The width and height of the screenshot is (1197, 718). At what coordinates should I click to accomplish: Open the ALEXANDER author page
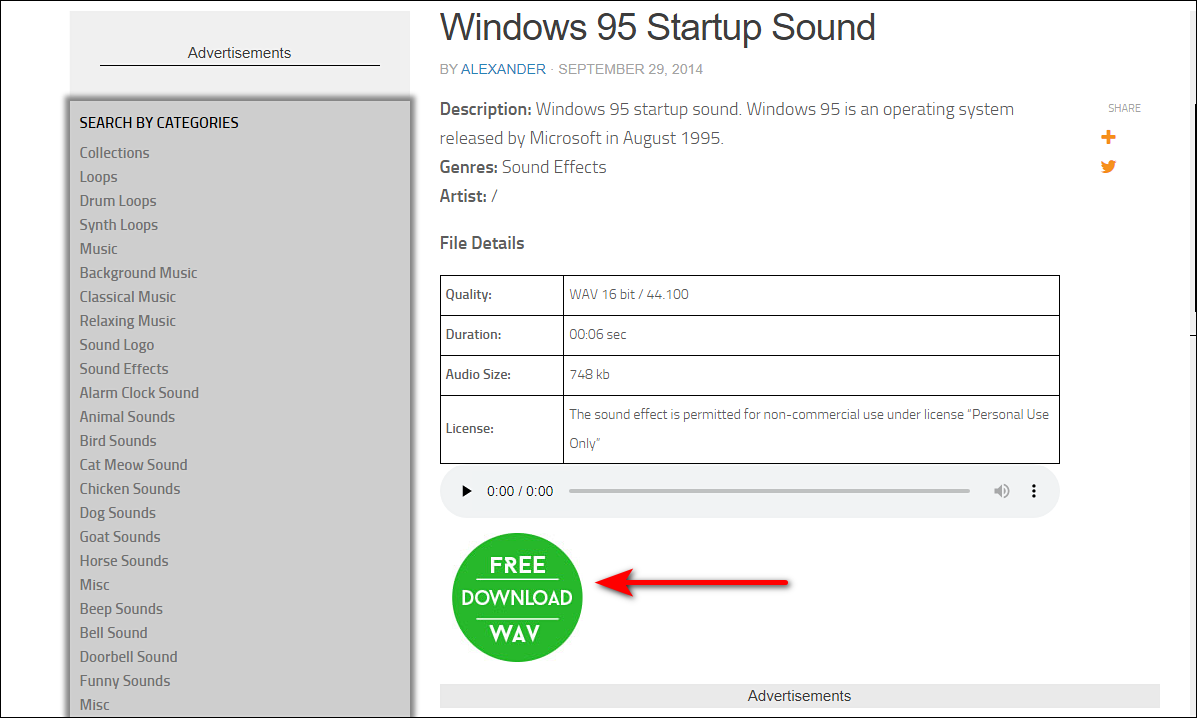pos(503,69)
